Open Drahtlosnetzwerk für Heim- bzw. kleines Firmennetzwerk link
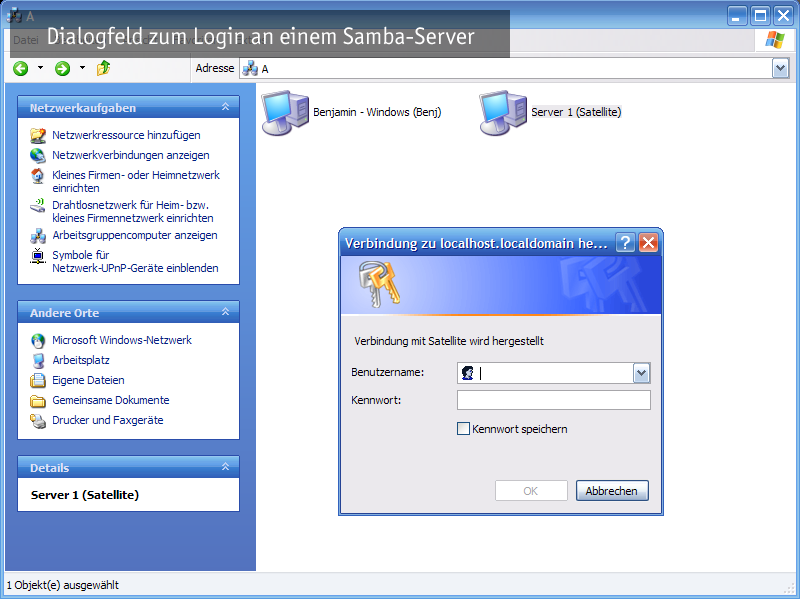The width and height of the screenshot is (800, 599). pyautogui.click(x=133, y=212)
